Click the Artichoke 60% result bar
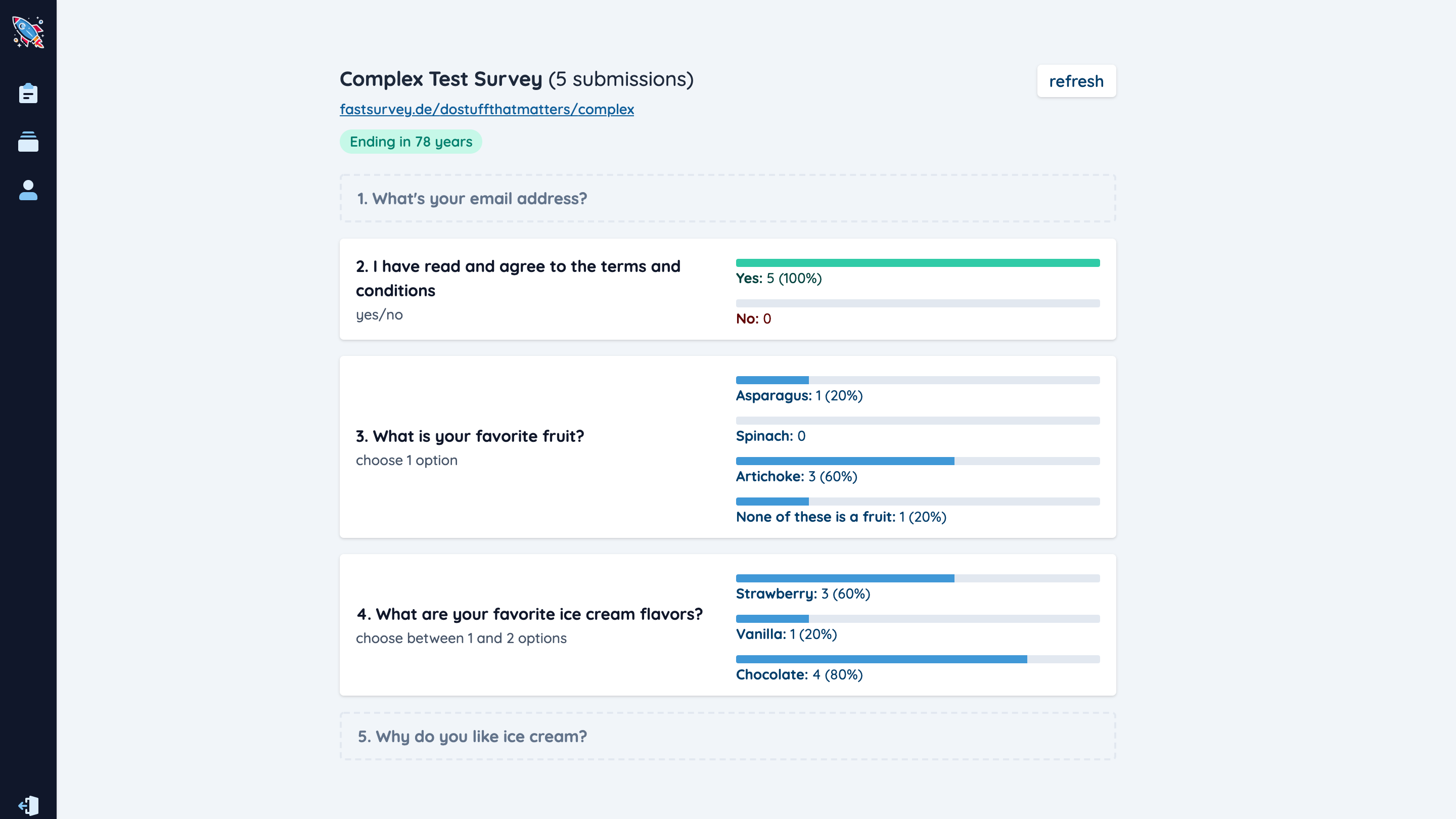 point(918,461)
